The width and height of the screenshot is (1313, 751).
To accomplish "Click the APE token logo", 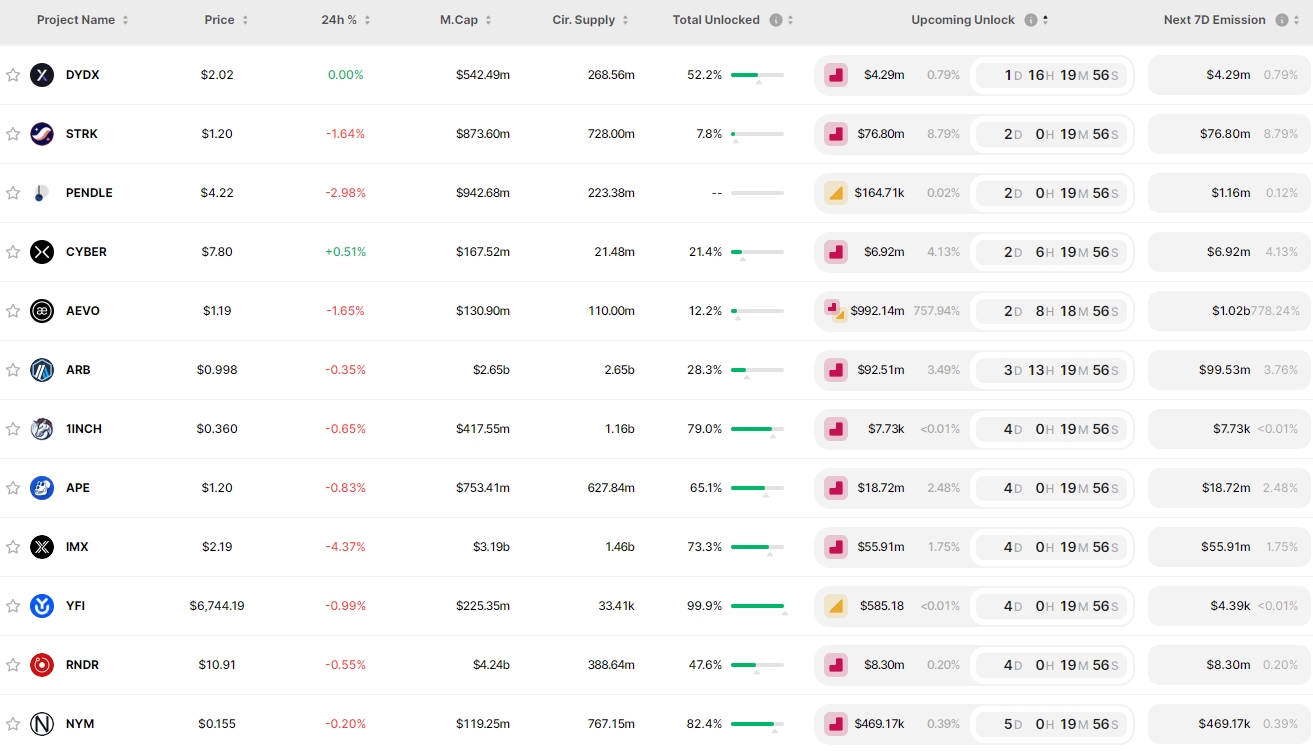I will tap(42, 488).
